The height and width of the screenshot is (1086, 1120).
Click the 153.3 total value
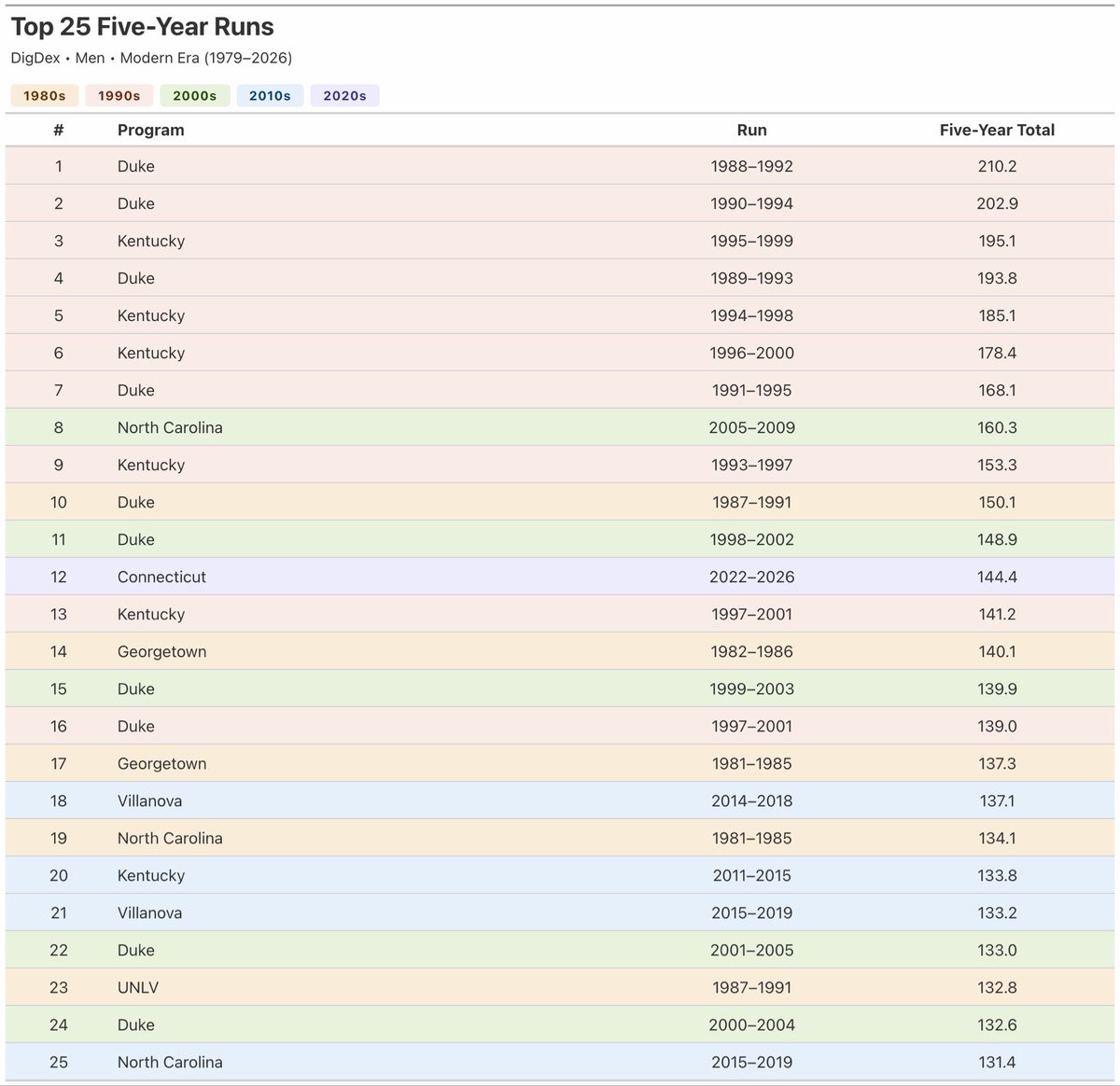tap(997, 465)
